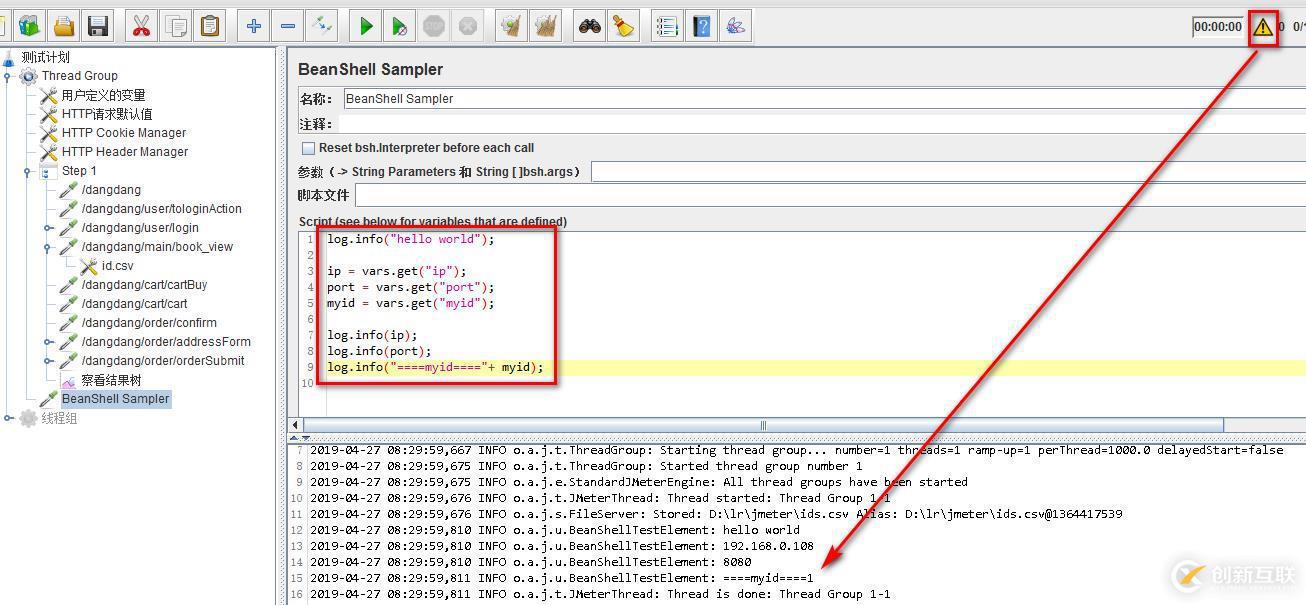This screenshot has height=605, width=1306.
Task: Click the Cut scissors icon
Action: (x=141, y=27)
